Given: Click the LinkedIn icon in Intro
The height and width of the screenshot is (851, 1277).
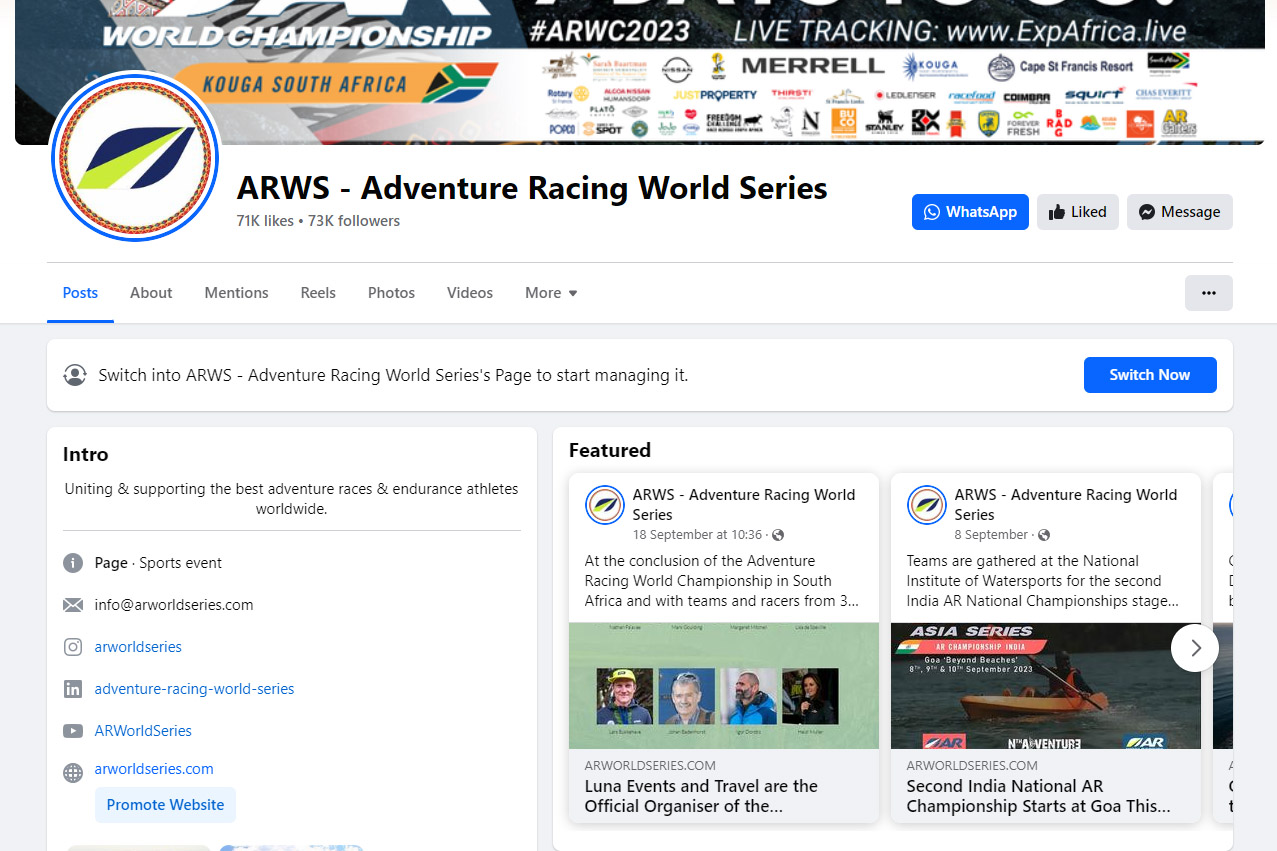Looking at the screenshot, I should tap(73, 689).
